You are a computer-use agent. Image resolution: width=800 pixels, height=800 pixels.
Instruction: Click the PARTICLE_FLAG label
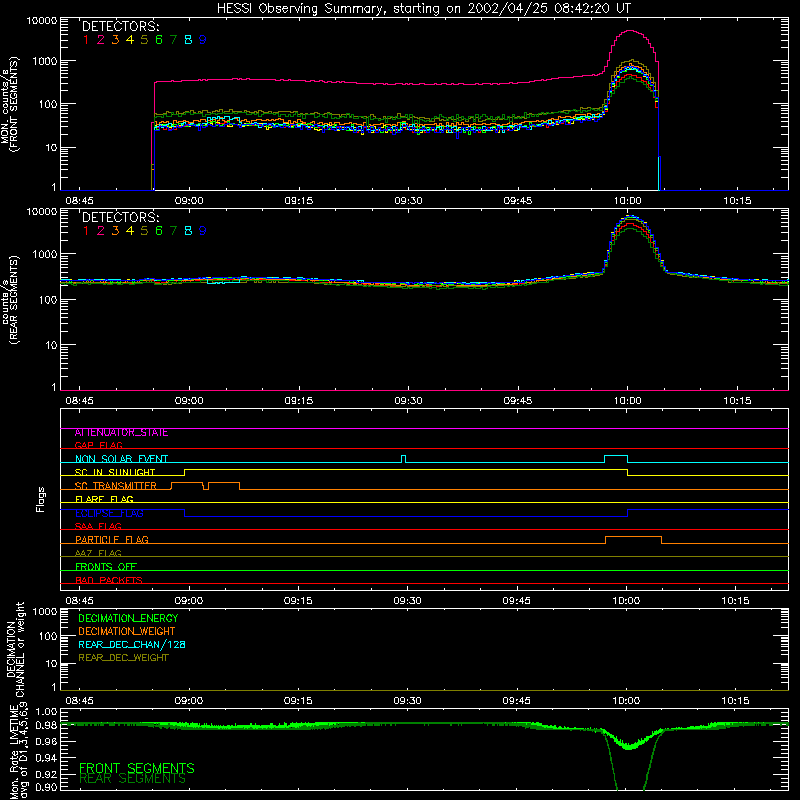click(x=112, y=540)
